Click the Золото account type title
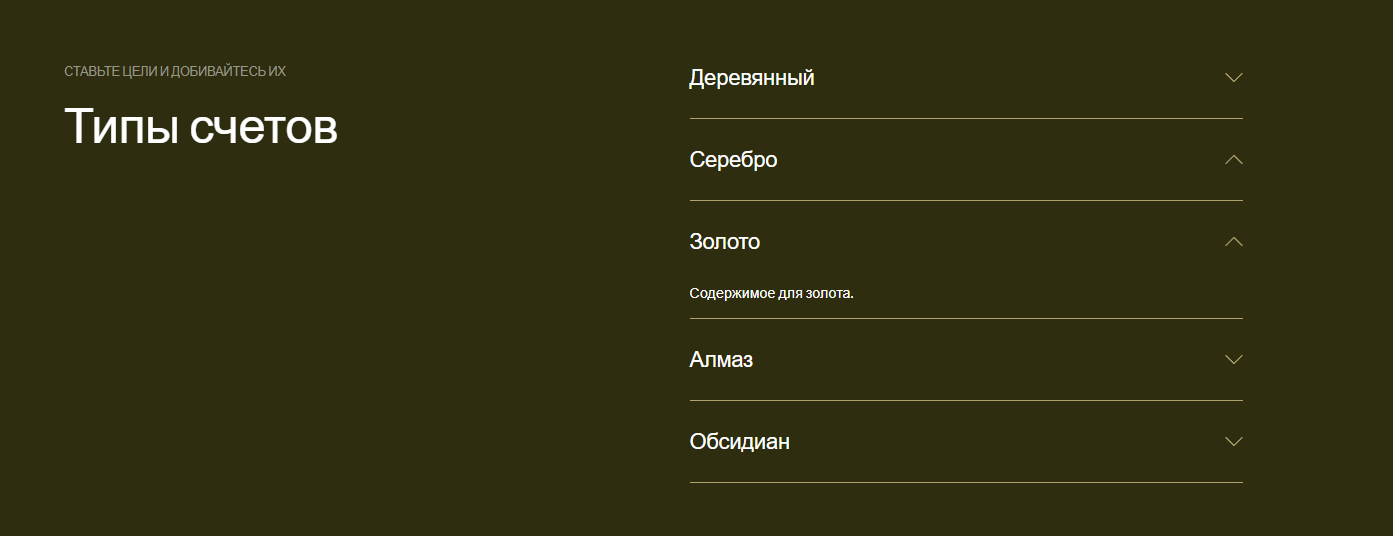The height and width of the screenshot is (536, 1393). (x=724, y=241)
